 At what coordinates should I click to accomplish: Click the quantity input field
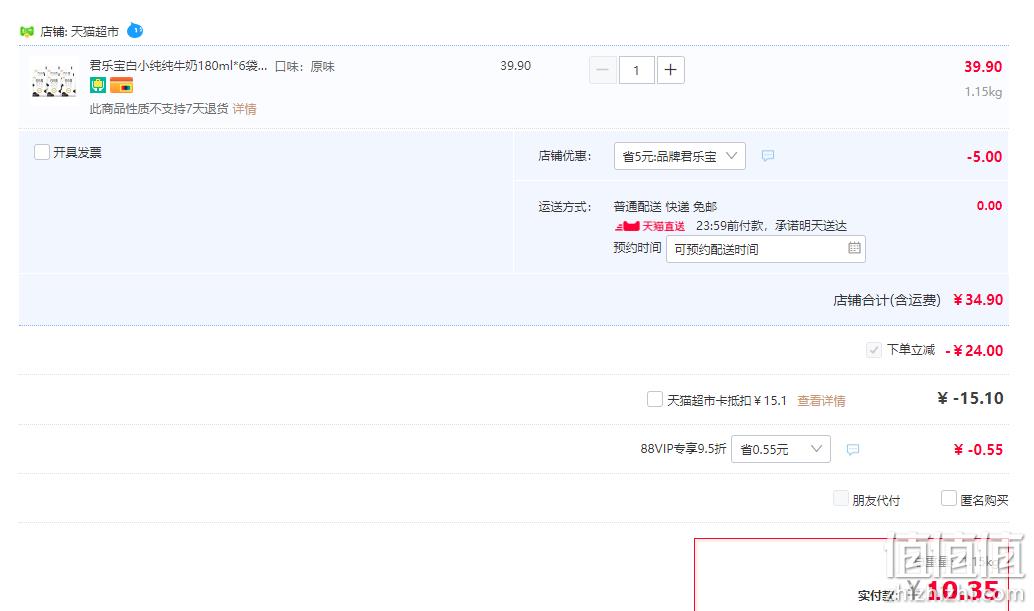point(636,70)
